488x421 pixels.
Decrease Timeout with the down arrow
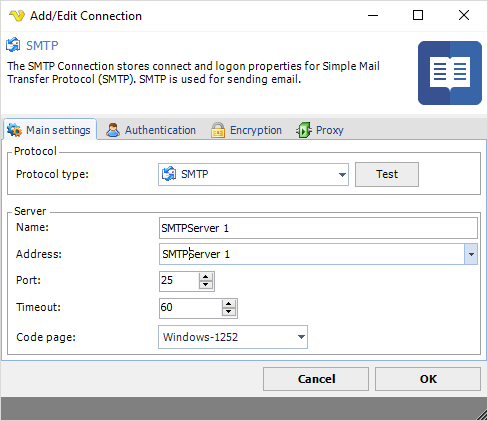tap(228, 312)
